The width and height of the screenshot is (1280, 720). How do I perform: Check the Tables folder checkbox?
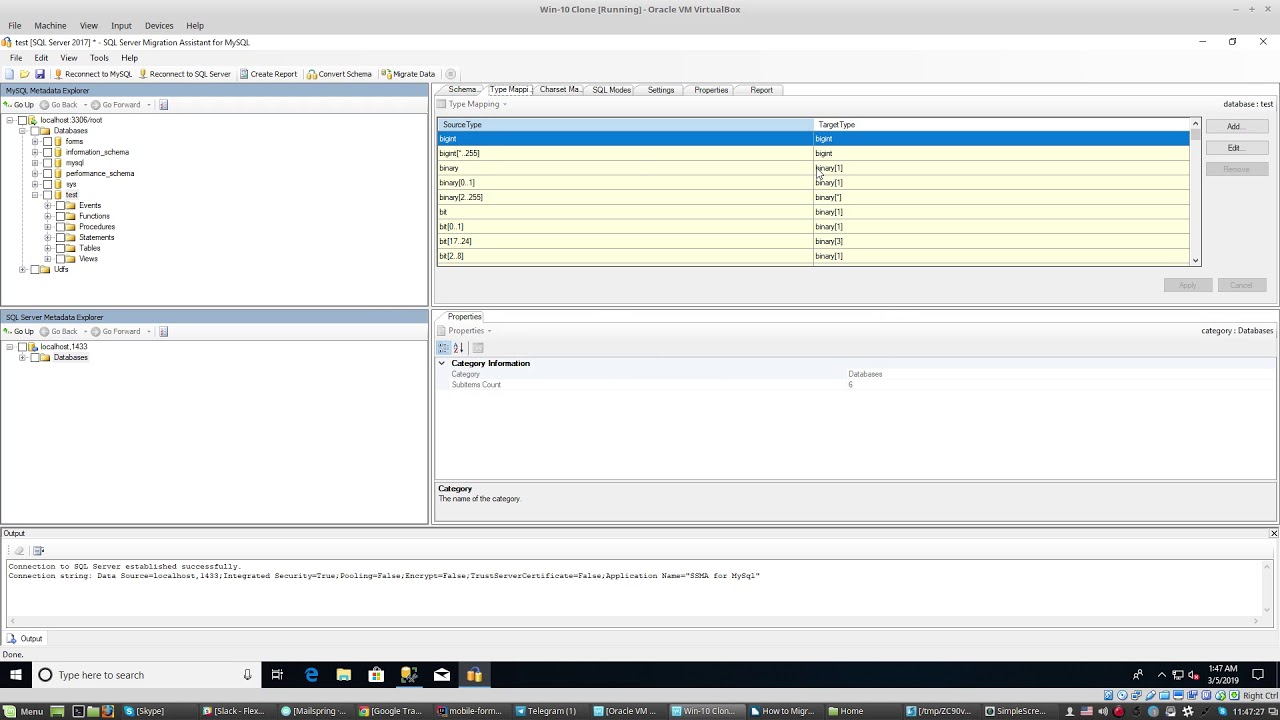click(x=60, y=248)
